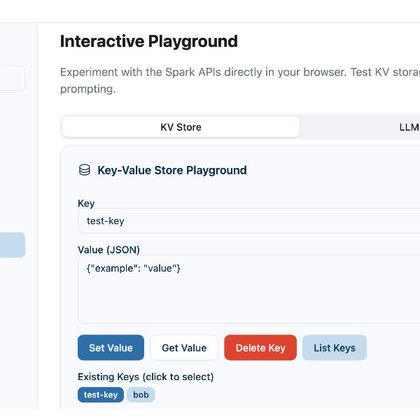Click the Experiment with the Spark APIs description
Image resolution: width=420 pixels, height=420 pixels.
[x=240, y=80]
